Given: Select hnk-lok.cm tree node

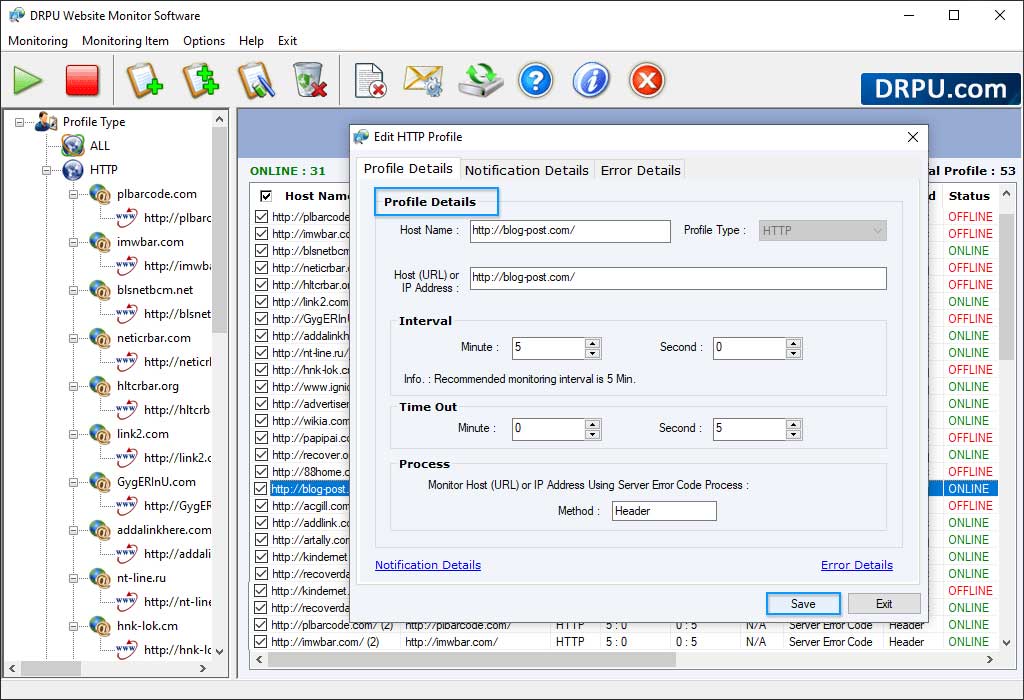Looking at the screenshot, I should 147,626.
